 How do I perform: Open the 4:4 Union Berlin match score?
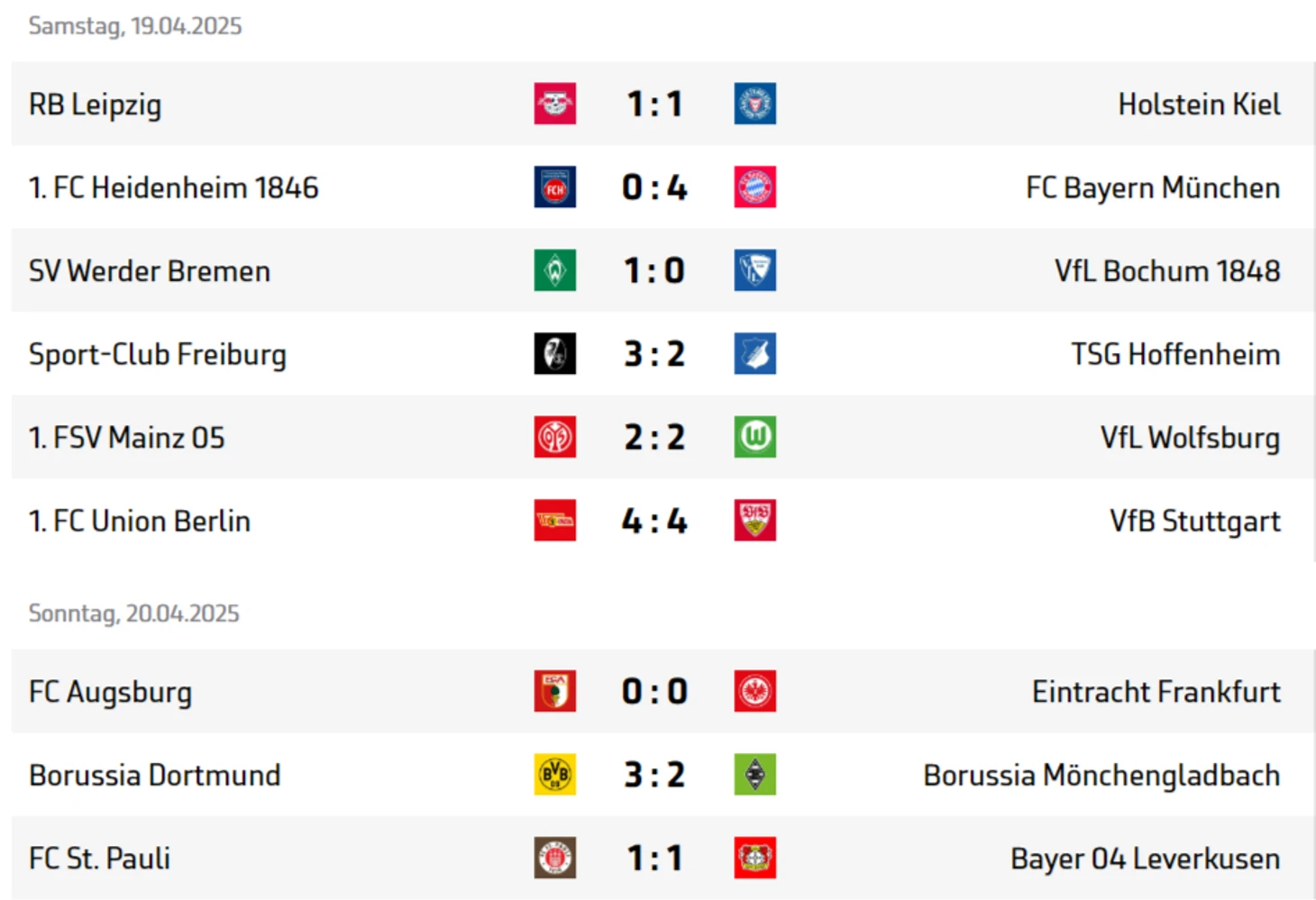[x=654, y=521]
